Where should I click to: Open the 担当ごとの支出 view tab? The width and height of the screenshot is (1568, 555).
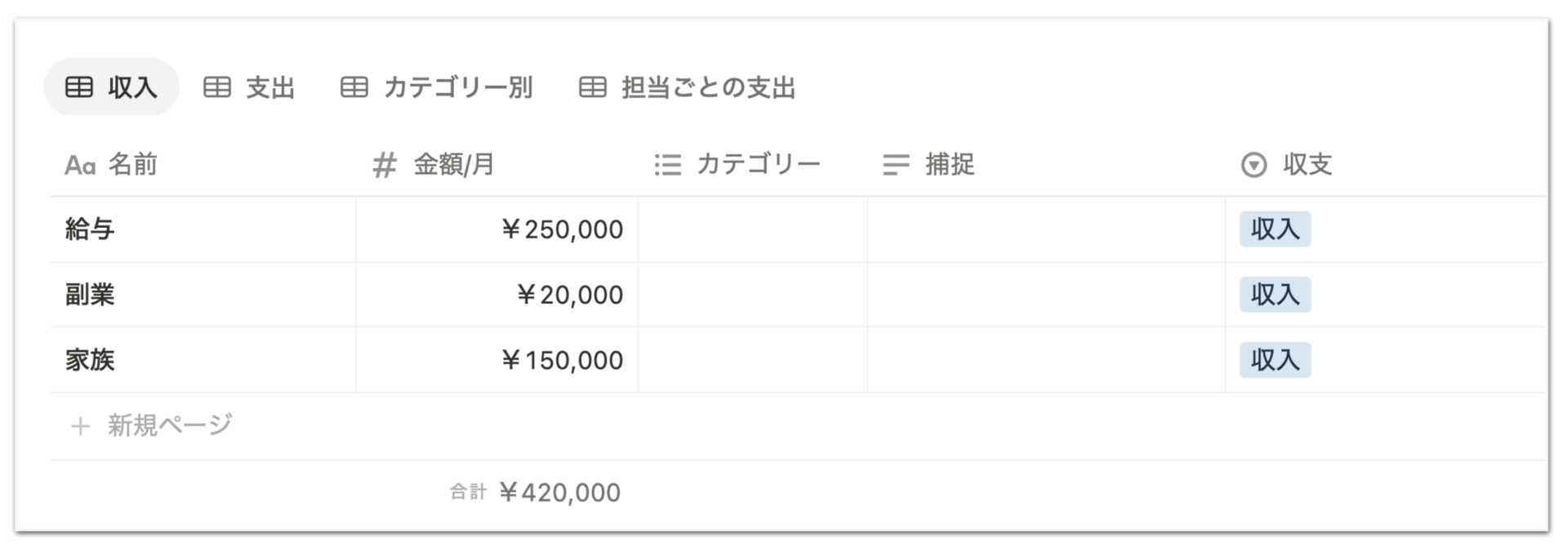688,87
